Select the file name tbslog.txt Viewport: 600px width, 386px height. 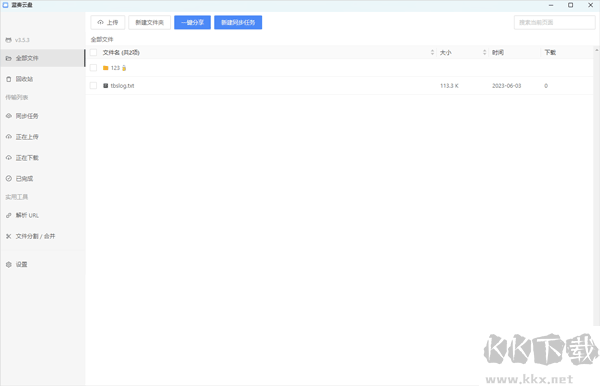click(x=122, y=86)
